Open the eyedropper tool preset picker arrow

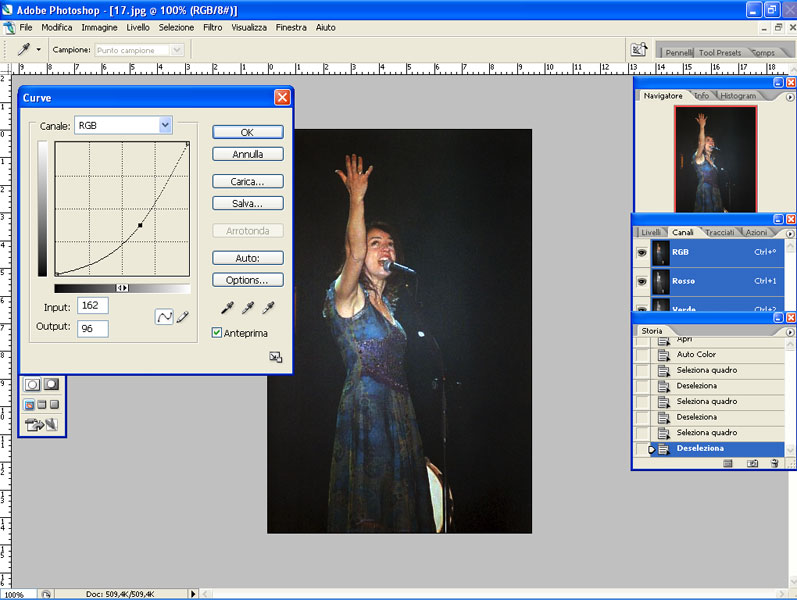pos(39,49)
